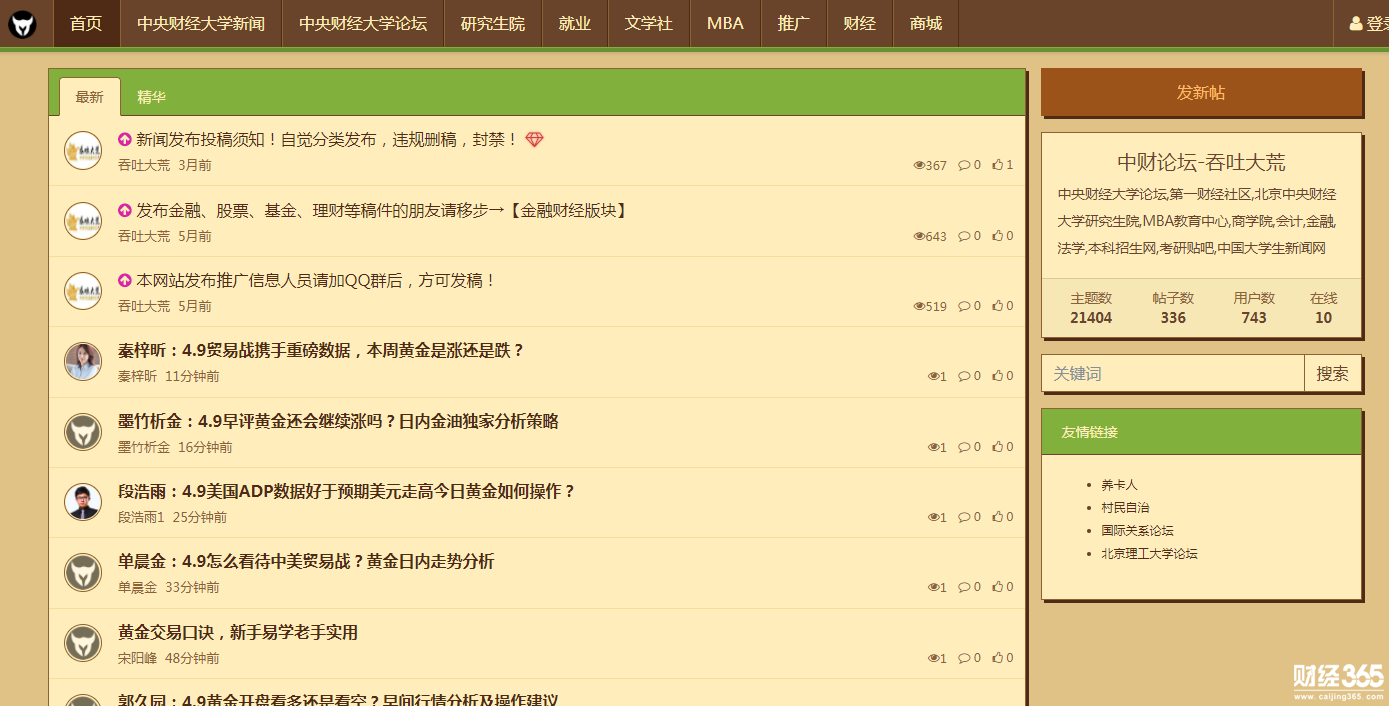
Task: Click the 发新帖 button
Action: point(1201,92)
